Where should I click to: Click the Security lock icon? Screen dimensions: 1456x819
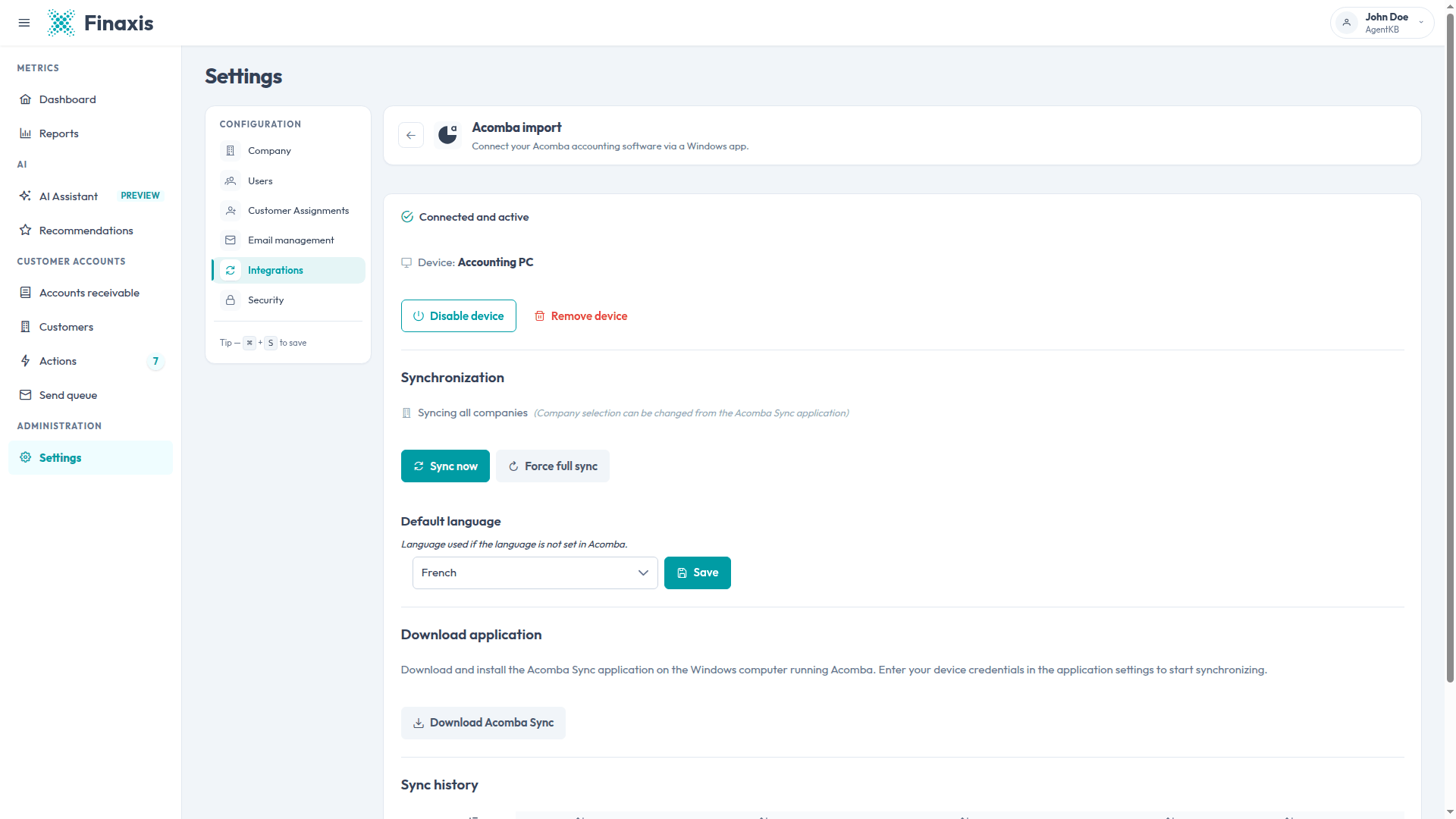(231, 300)
